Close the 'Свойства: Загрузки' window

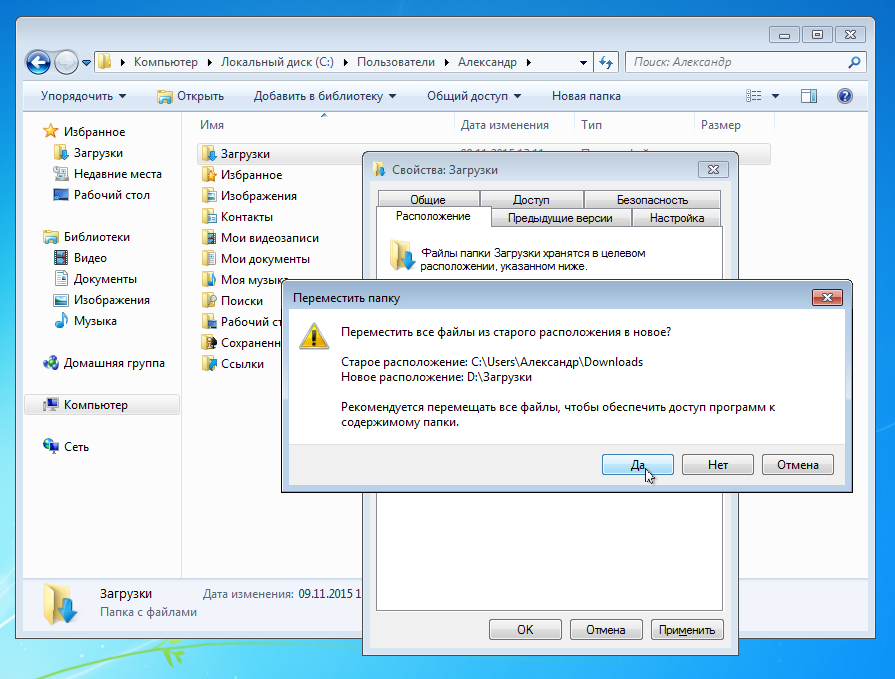pos(713,169)
